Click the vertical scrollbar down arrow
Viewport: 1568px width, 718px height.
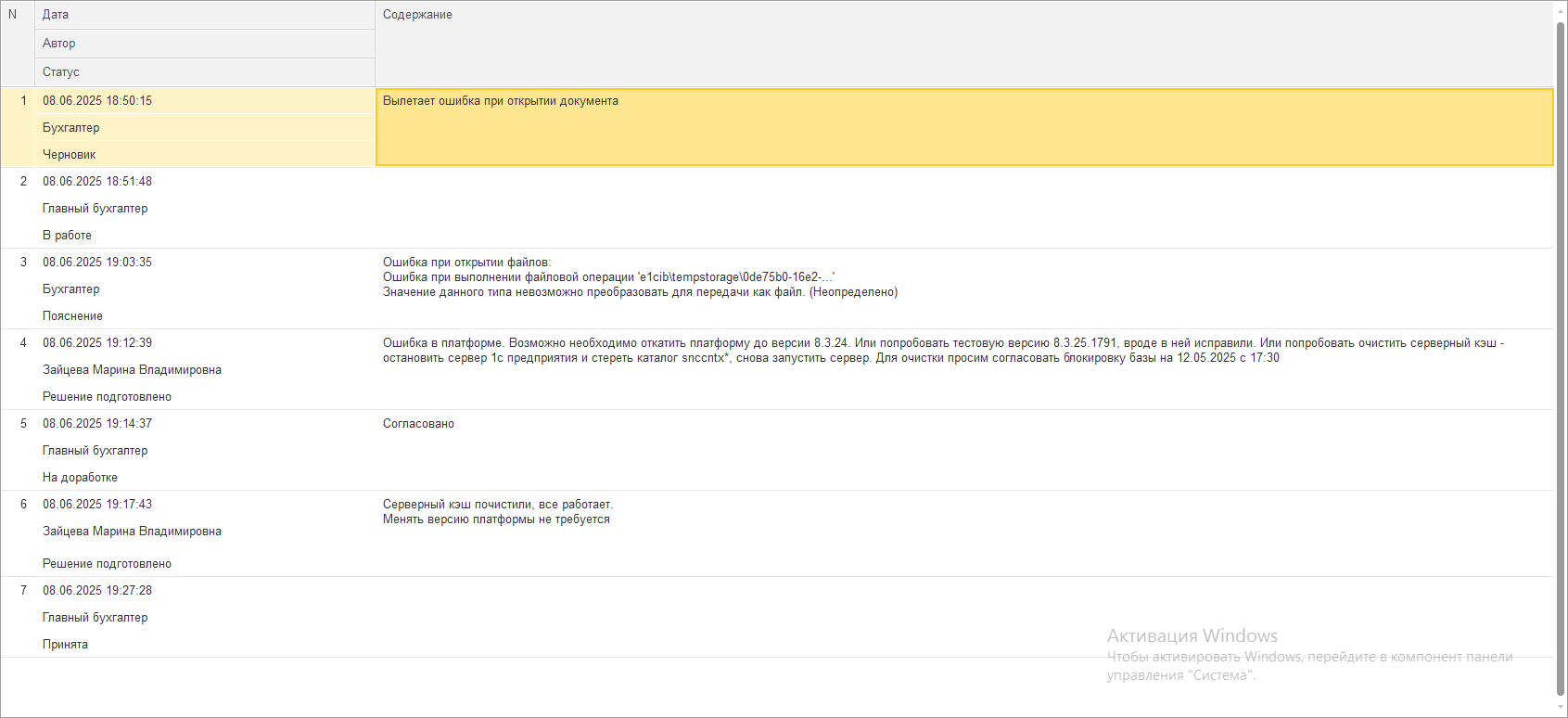pyautogui.click(x=1561, y=710)
